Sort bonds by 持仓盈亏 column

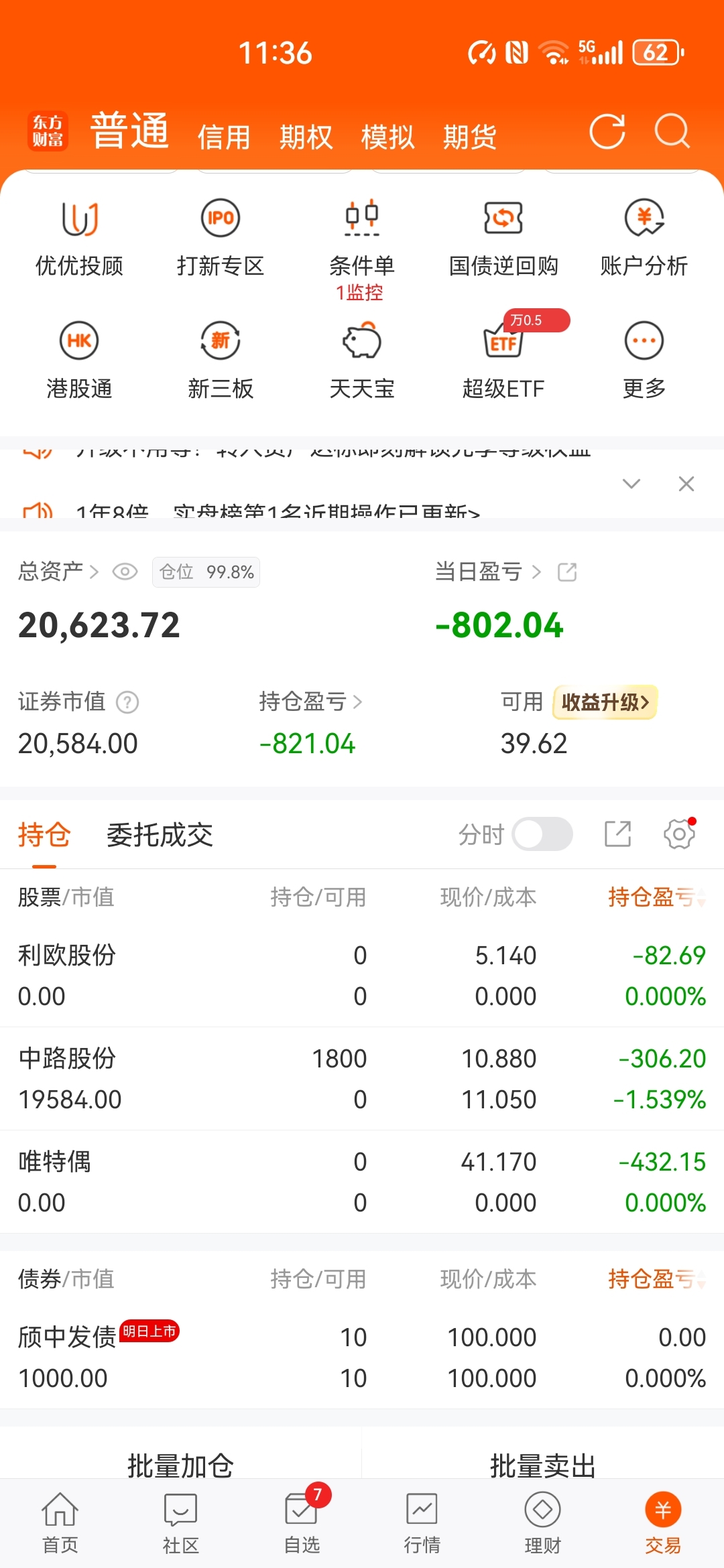pos(656,1279)
